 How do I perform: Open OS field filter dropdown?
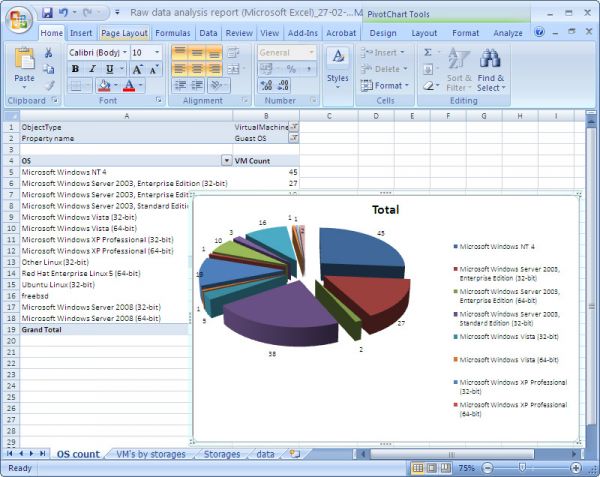(227, 161)
